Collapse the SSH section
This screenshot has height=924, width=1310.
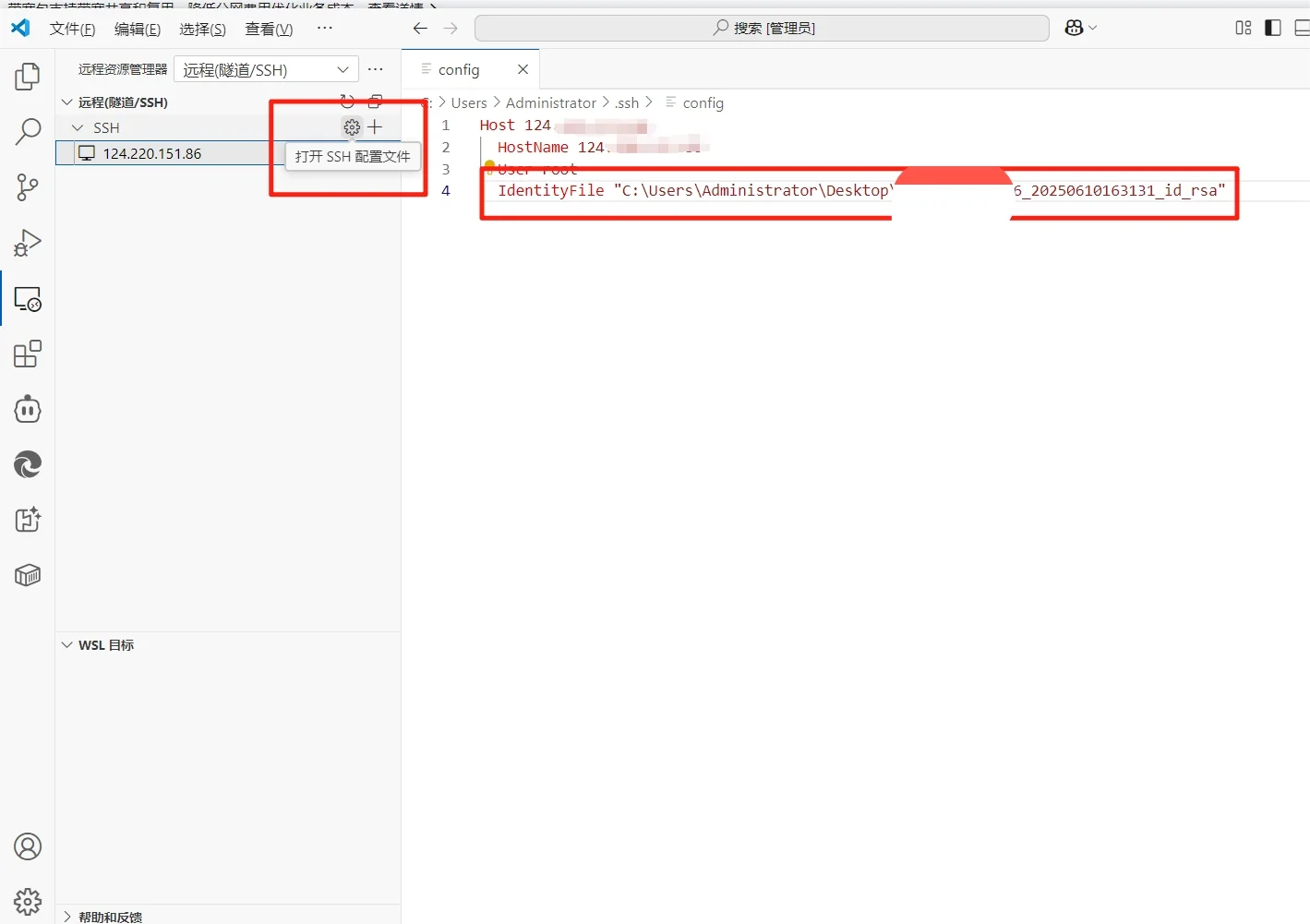(78, 127)
